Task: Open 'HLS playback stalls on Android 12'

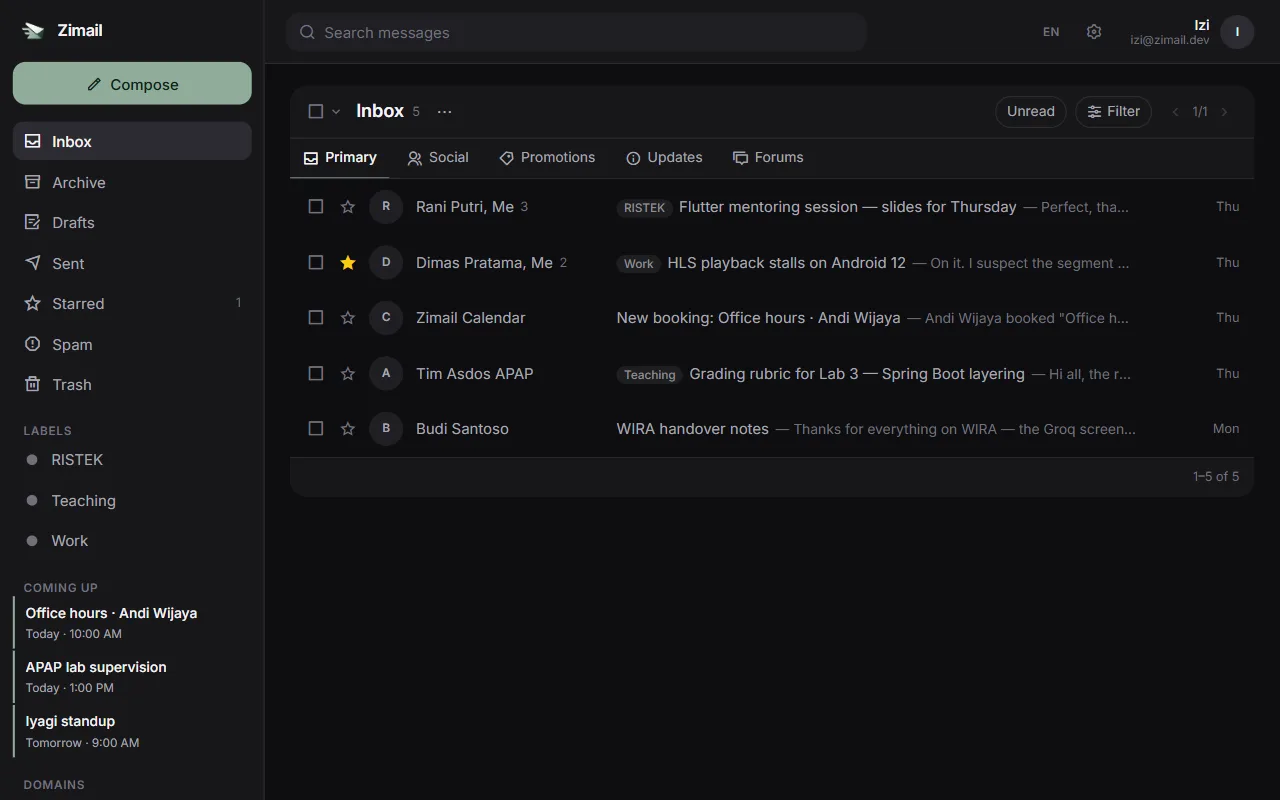Action: [787, 263]
